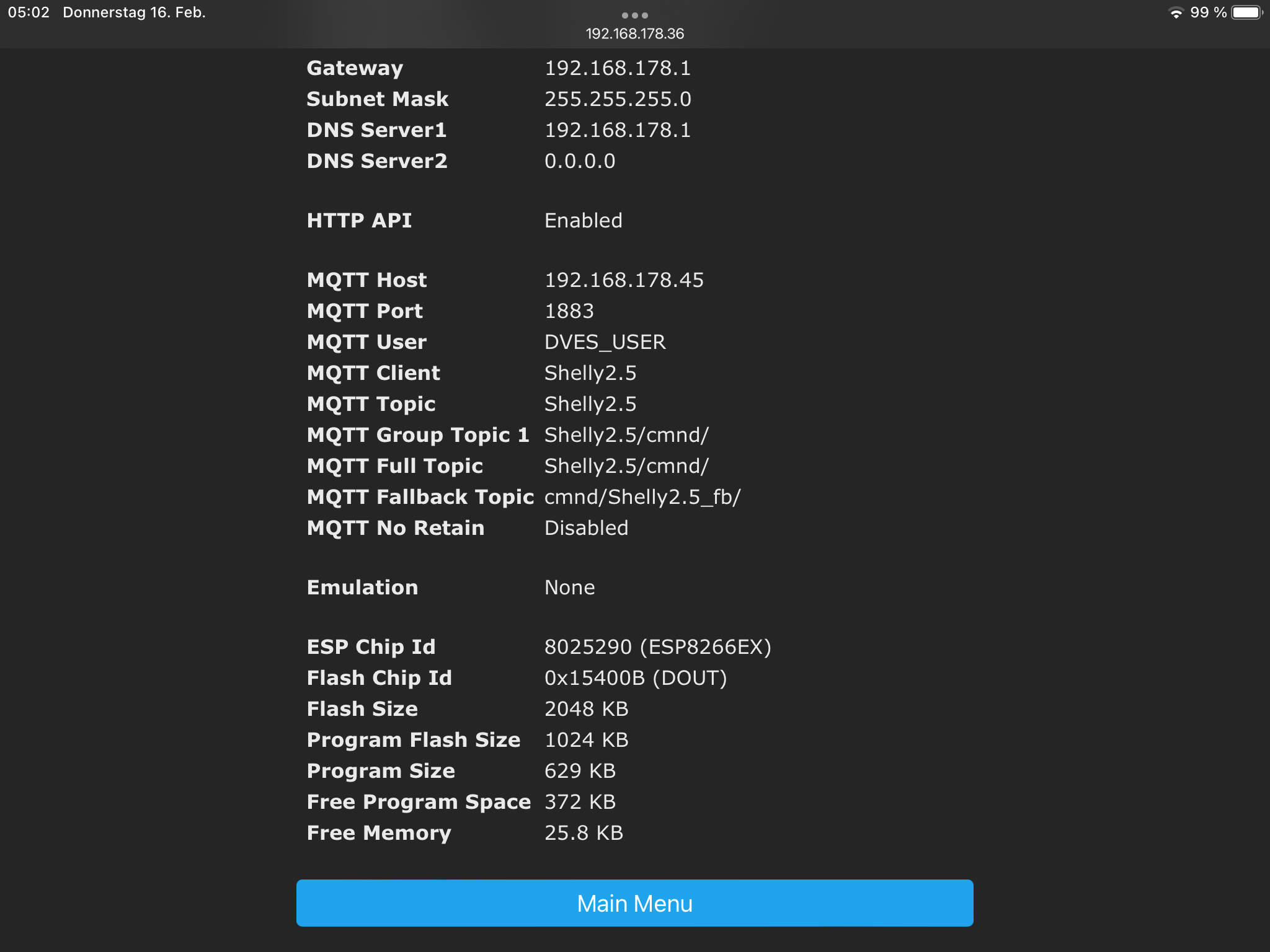Screen dimensions: 1270x952
Task: Tap the 192.168.178.36 address bar
Action: pyautogui.click(x=634, y=34)
